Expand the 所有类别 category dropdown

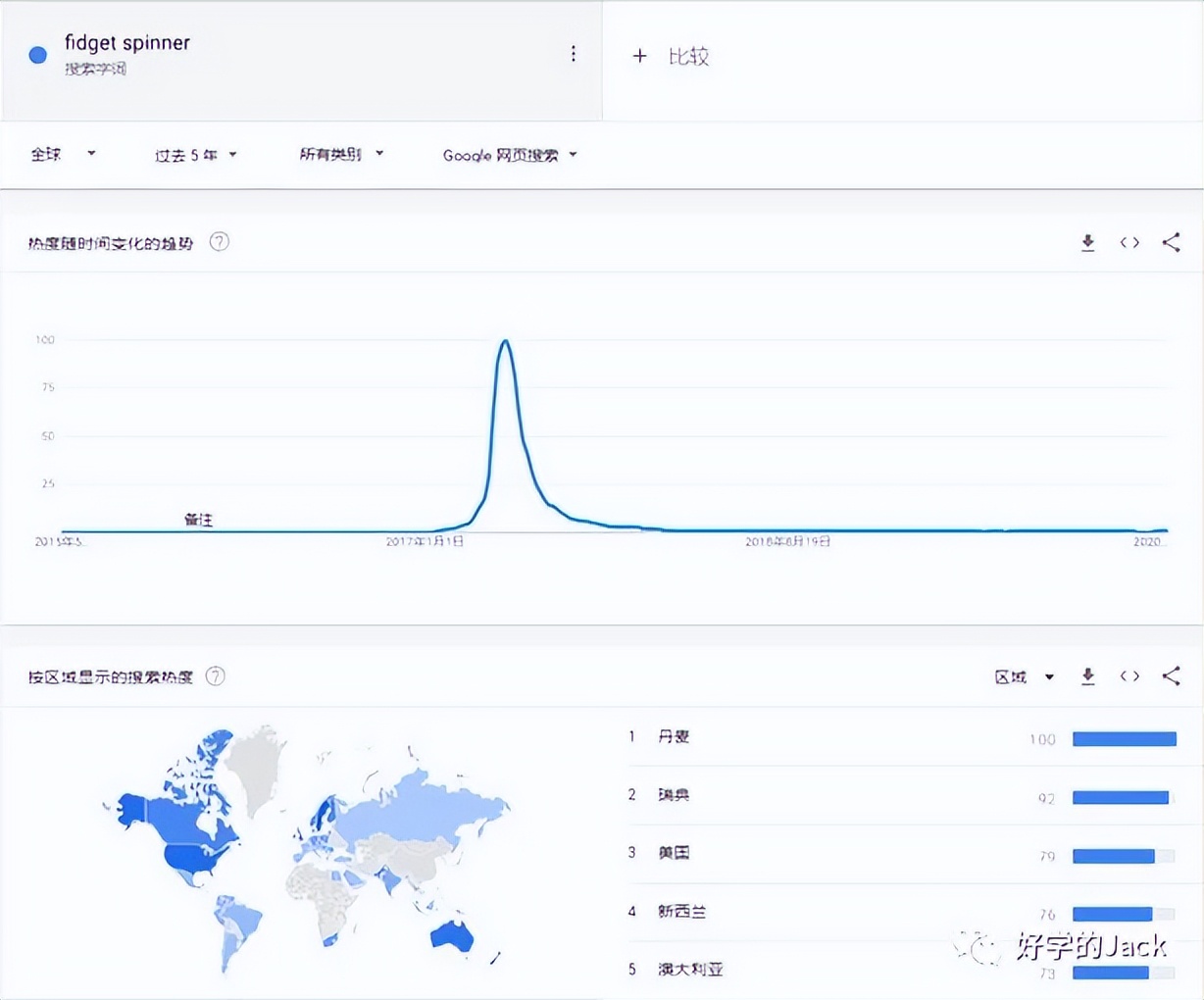click(340, 154)
